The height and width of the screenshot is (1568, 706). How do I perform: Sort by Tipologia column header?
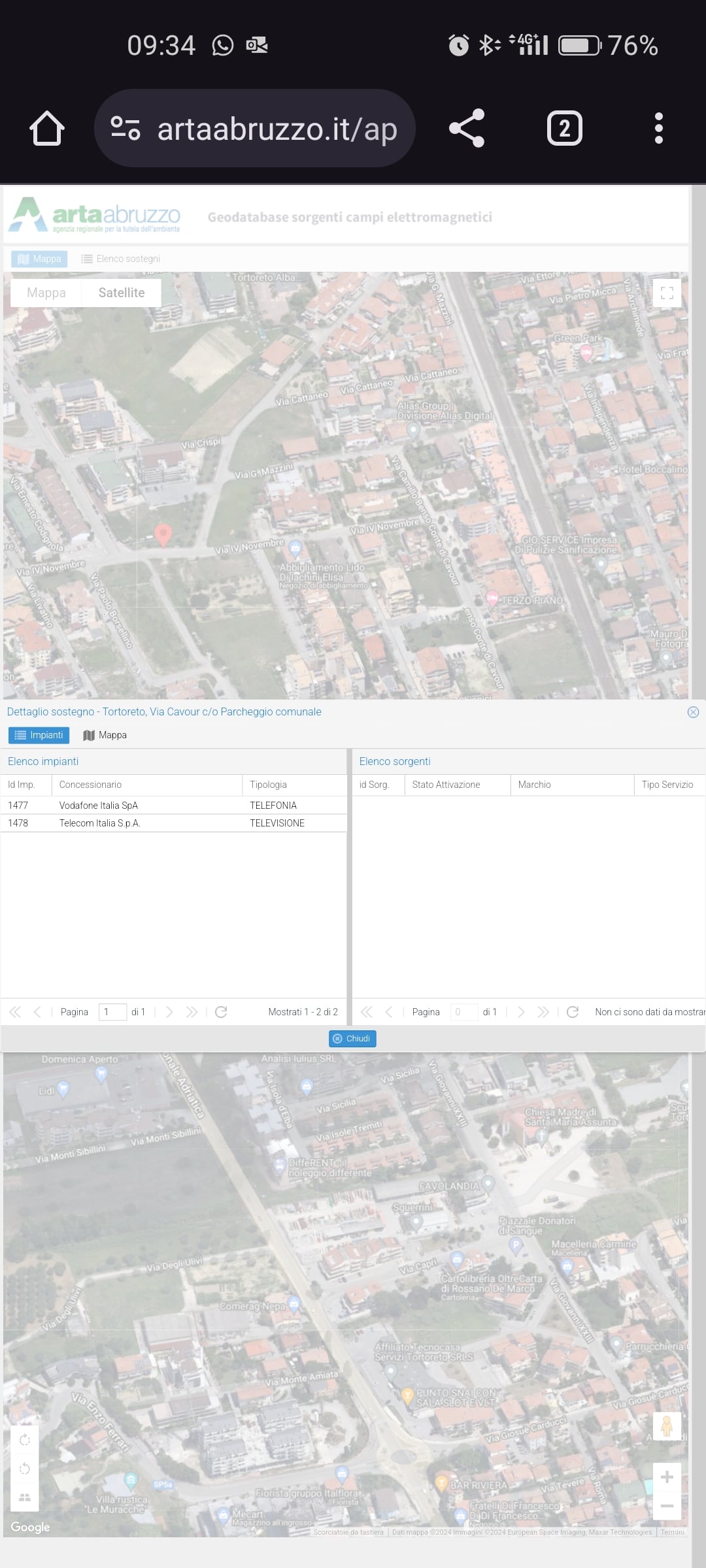click(x=294, y=785)
